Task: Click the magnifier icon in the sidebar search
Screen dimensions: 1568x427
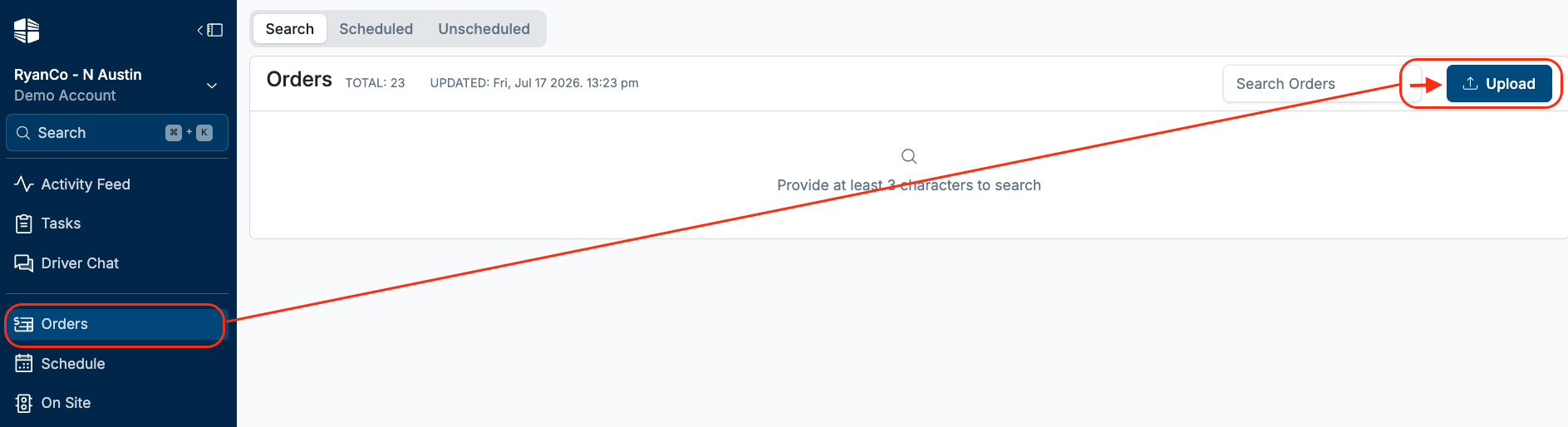Action: pyautogui.click(x=23, y=133)
